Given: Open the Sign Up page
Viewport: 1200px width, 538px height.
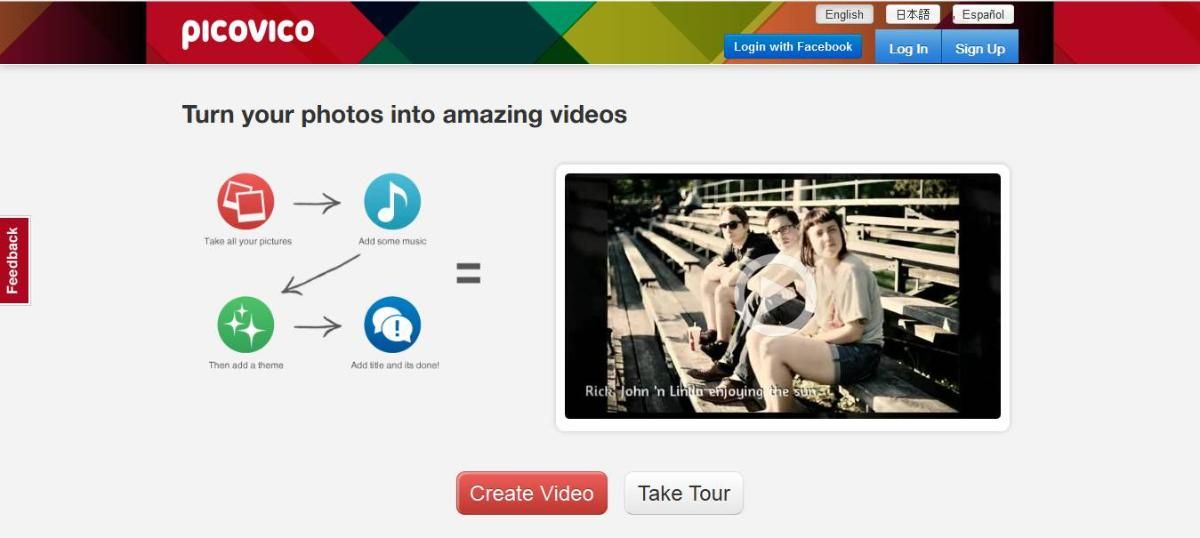Looking at the screenshot, I should pyautogui.click(x=980, y=48).
